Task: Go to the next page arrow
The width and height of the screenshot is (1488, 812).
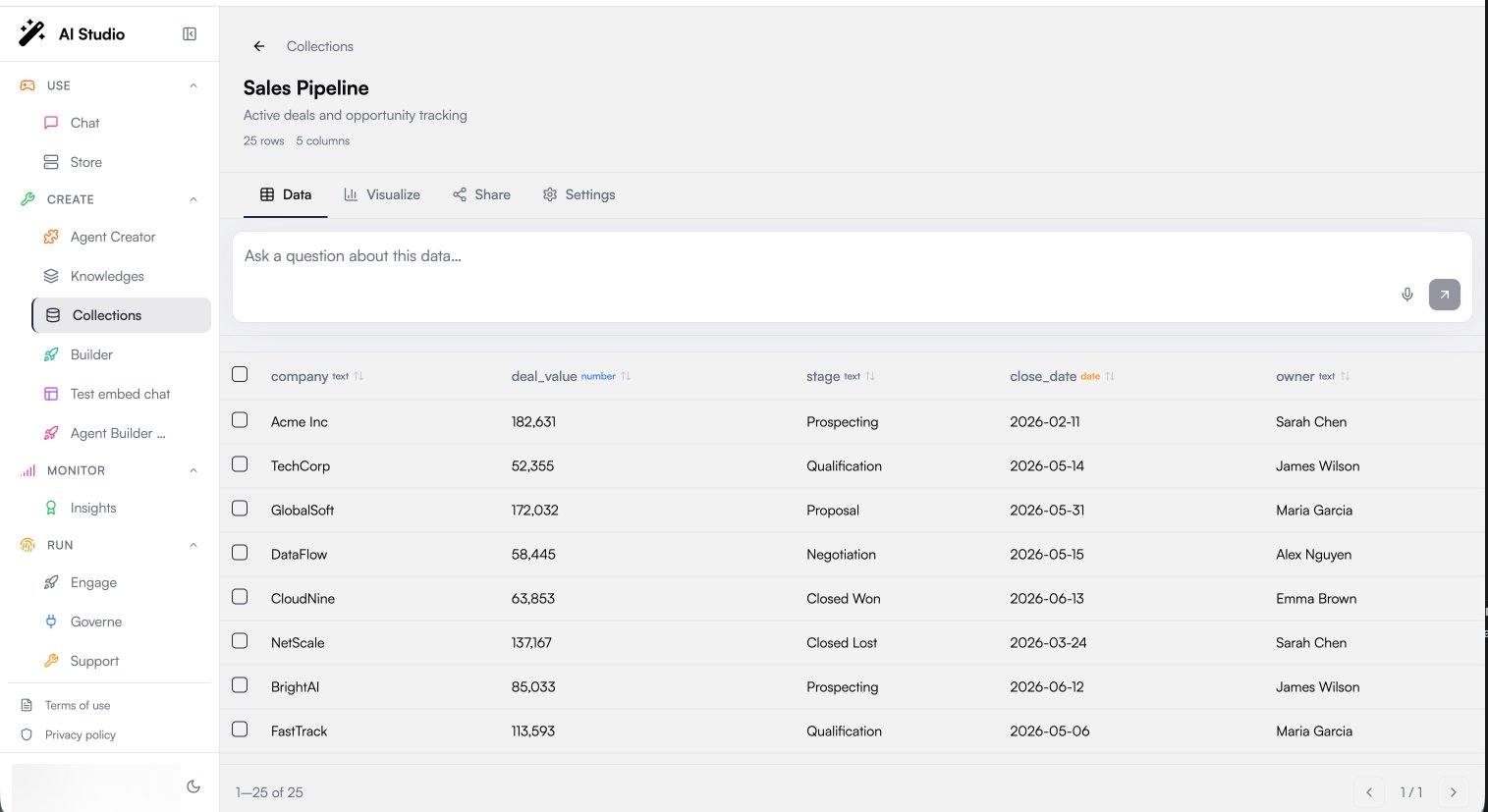Action: pos(1454,792)
